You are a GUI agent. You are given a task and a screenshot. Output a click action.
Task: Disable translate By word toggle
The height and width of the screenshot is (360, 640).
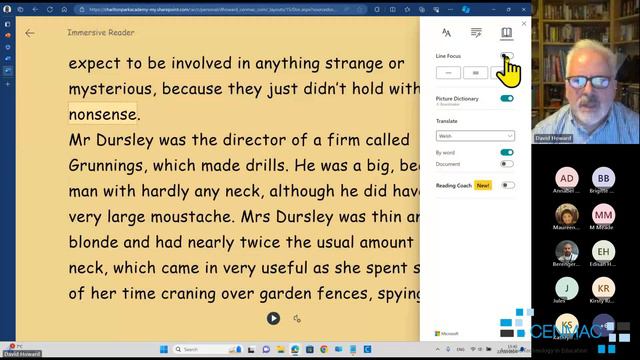pos(507,152)
